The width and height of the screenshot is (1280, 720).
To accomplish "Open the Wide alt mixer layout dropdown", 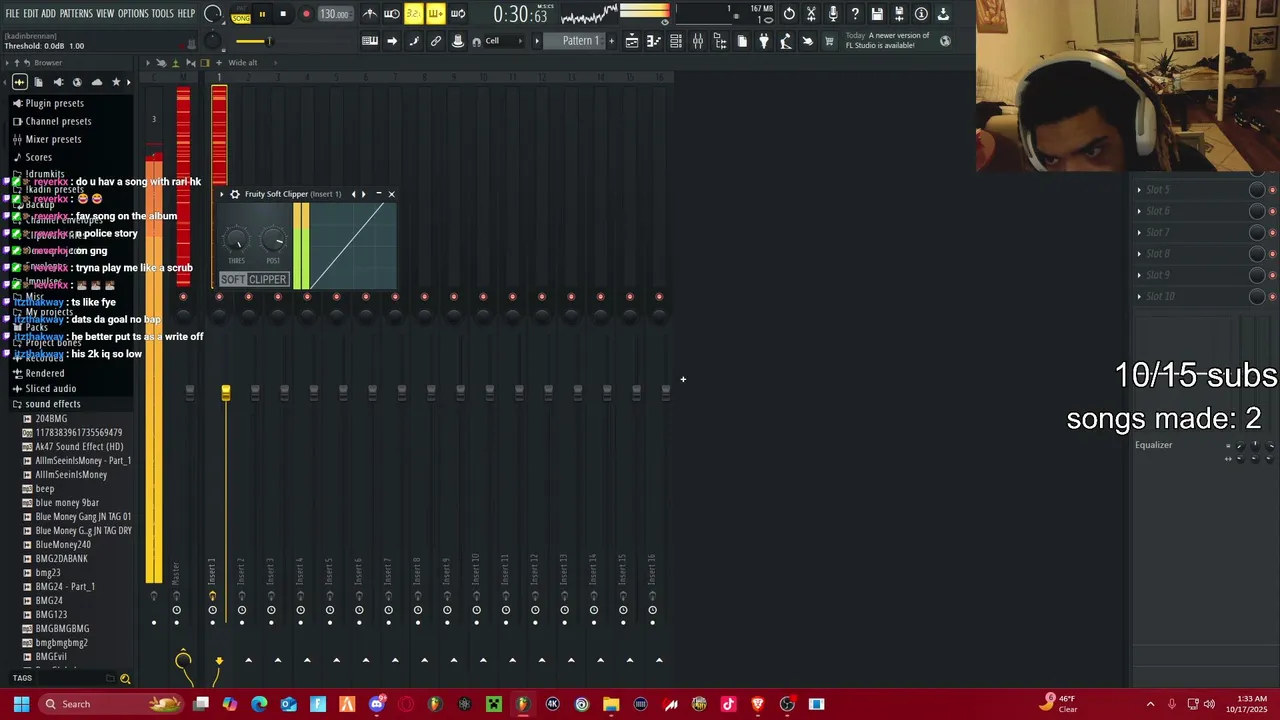I will click(242, 63).
